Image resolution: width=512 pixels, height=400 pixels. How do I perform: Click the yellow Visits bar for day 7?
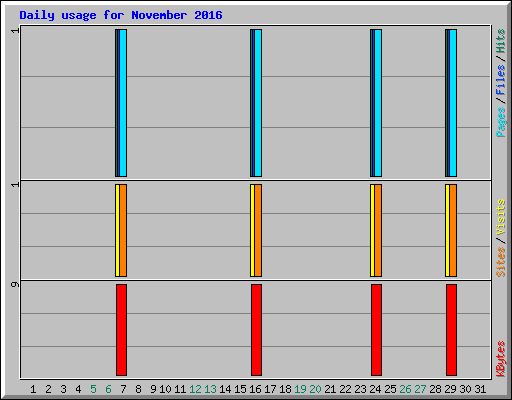coord(117,230)
